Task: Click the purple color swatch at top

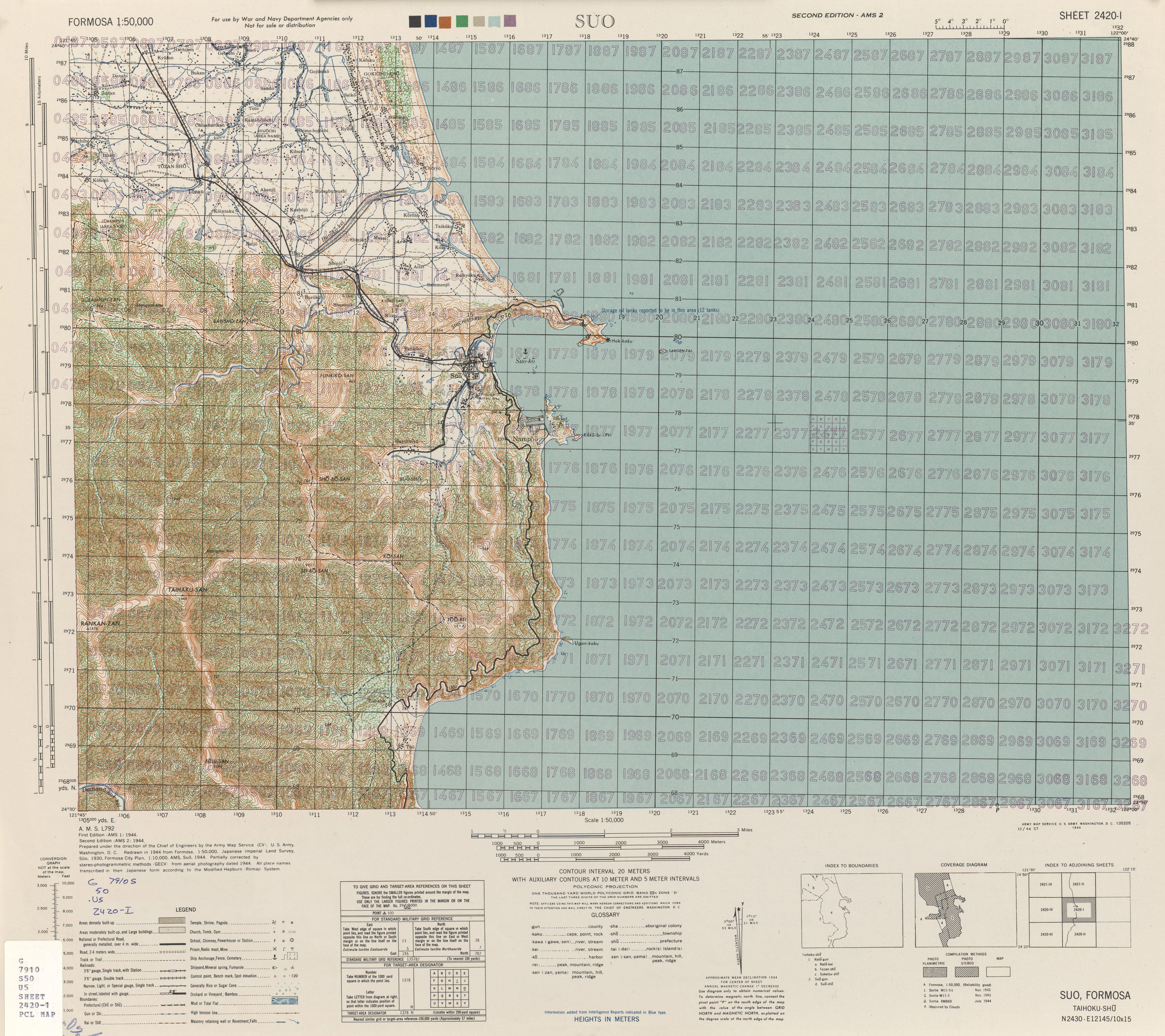Action: click(x=511, y=22)
